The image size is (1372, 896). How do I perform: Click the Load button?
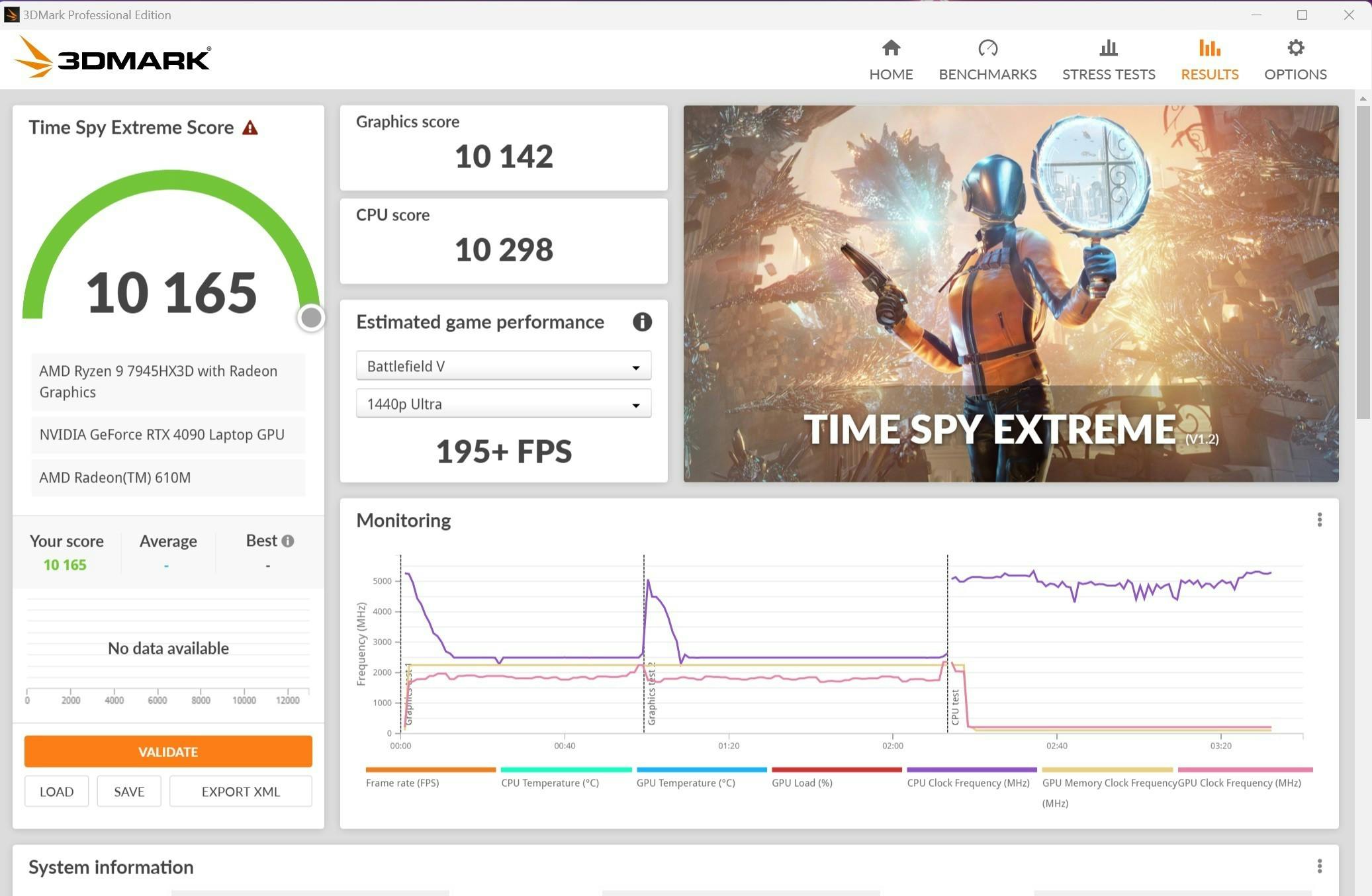pos(56,791)
